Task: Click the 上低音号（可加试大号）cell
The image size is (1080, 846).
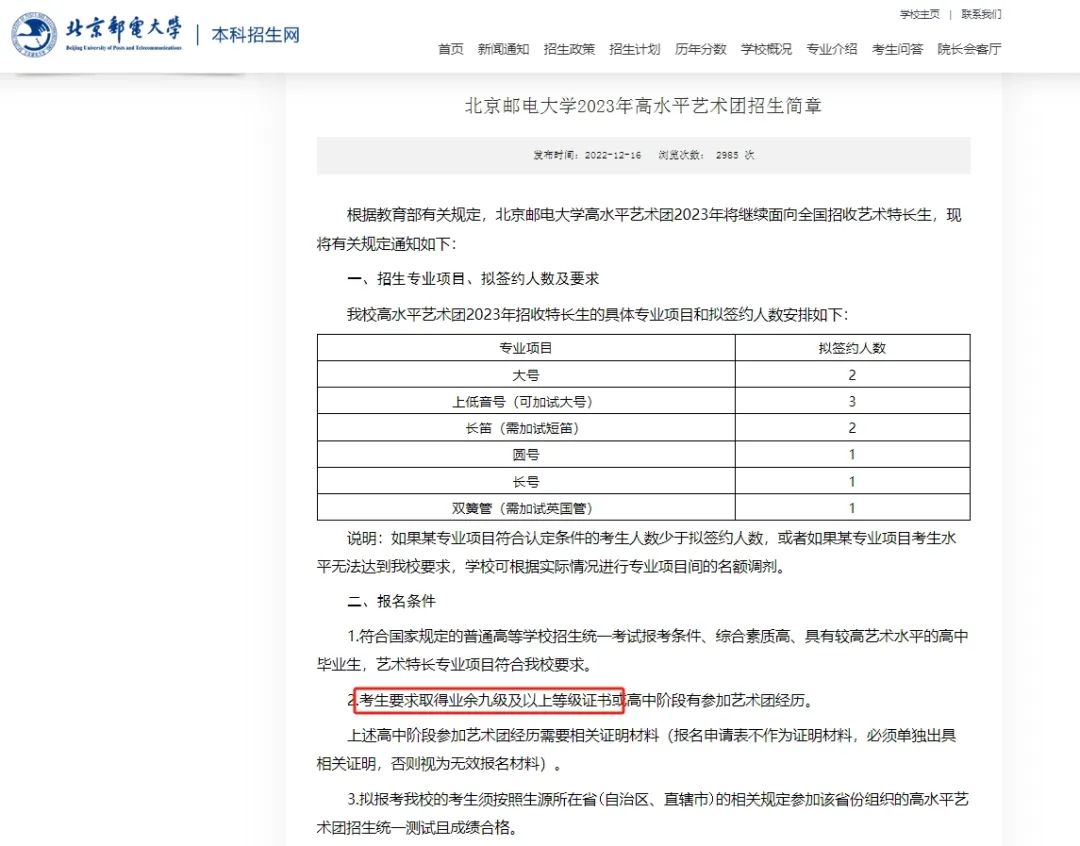Action: (x=526, y=402)
